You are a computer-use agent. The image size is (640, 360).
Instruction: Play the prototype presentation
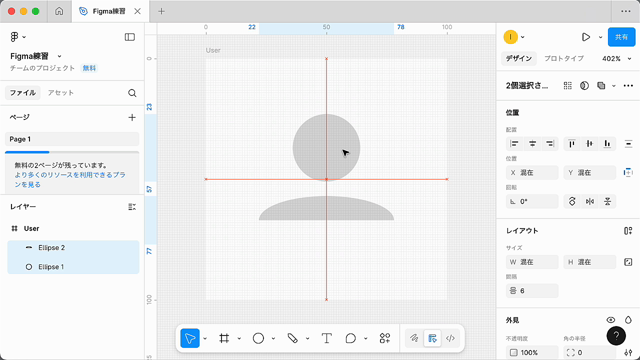[586, 37]
